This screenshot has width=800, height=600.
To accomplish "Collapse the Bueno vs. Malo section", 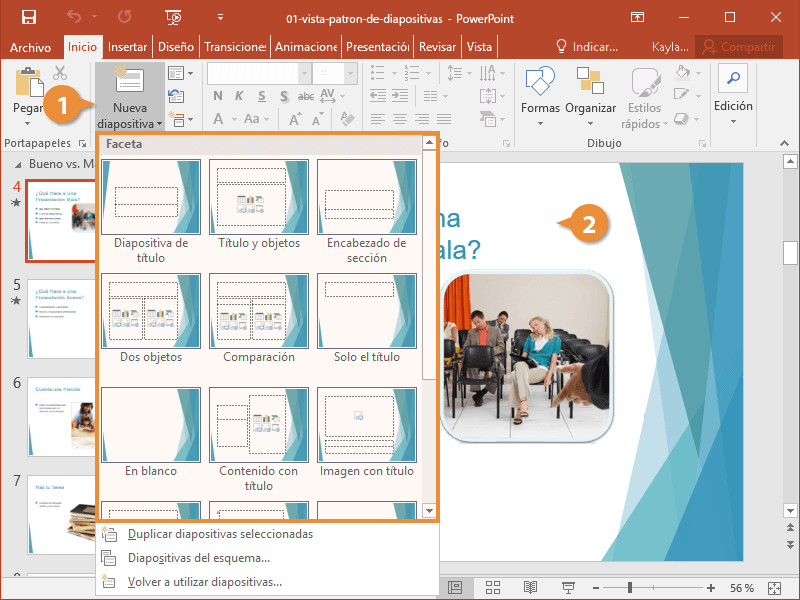I will pyautogui.click(x=18, y=164).
